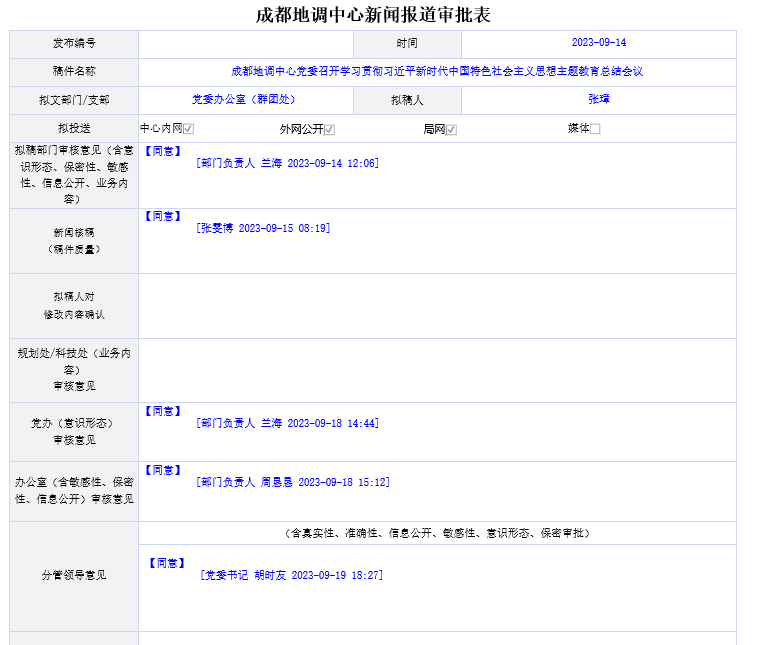
Task: Toggle the 中心内网 checkbox
Action: click(x=188, y=129)
